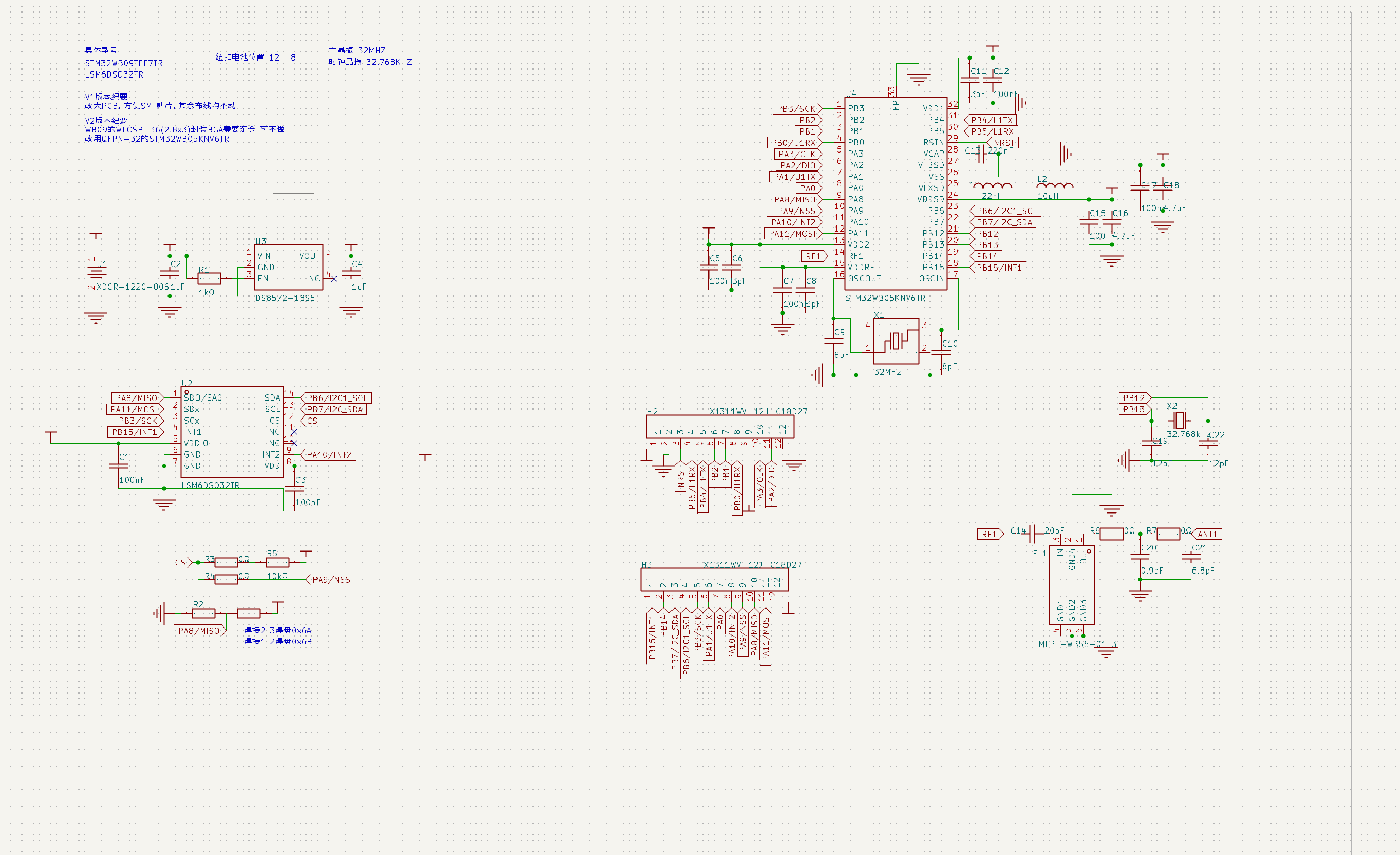Select the U1 coin battery symbol
The height and width of the screenshot is (855, 1400).
tap(96, 273)
